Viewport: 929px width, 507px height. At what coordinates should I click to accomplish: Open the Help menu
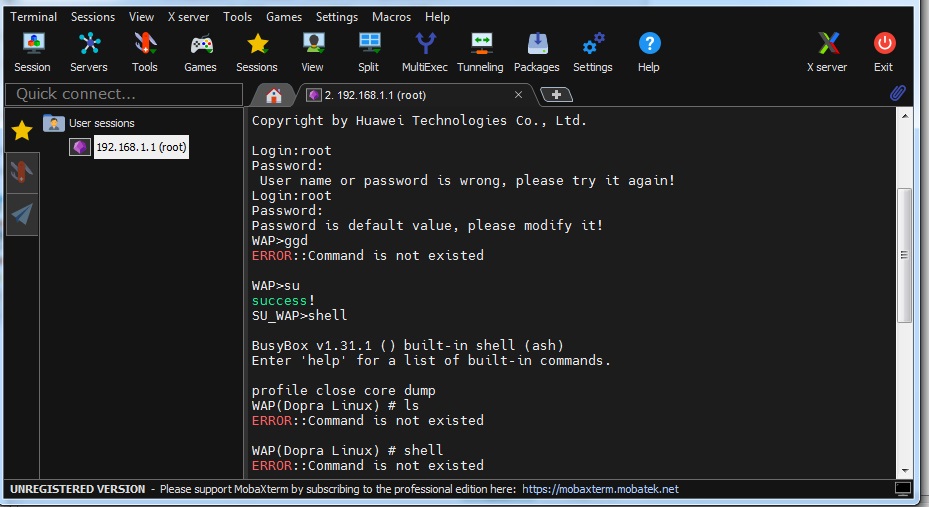[437, 17]
